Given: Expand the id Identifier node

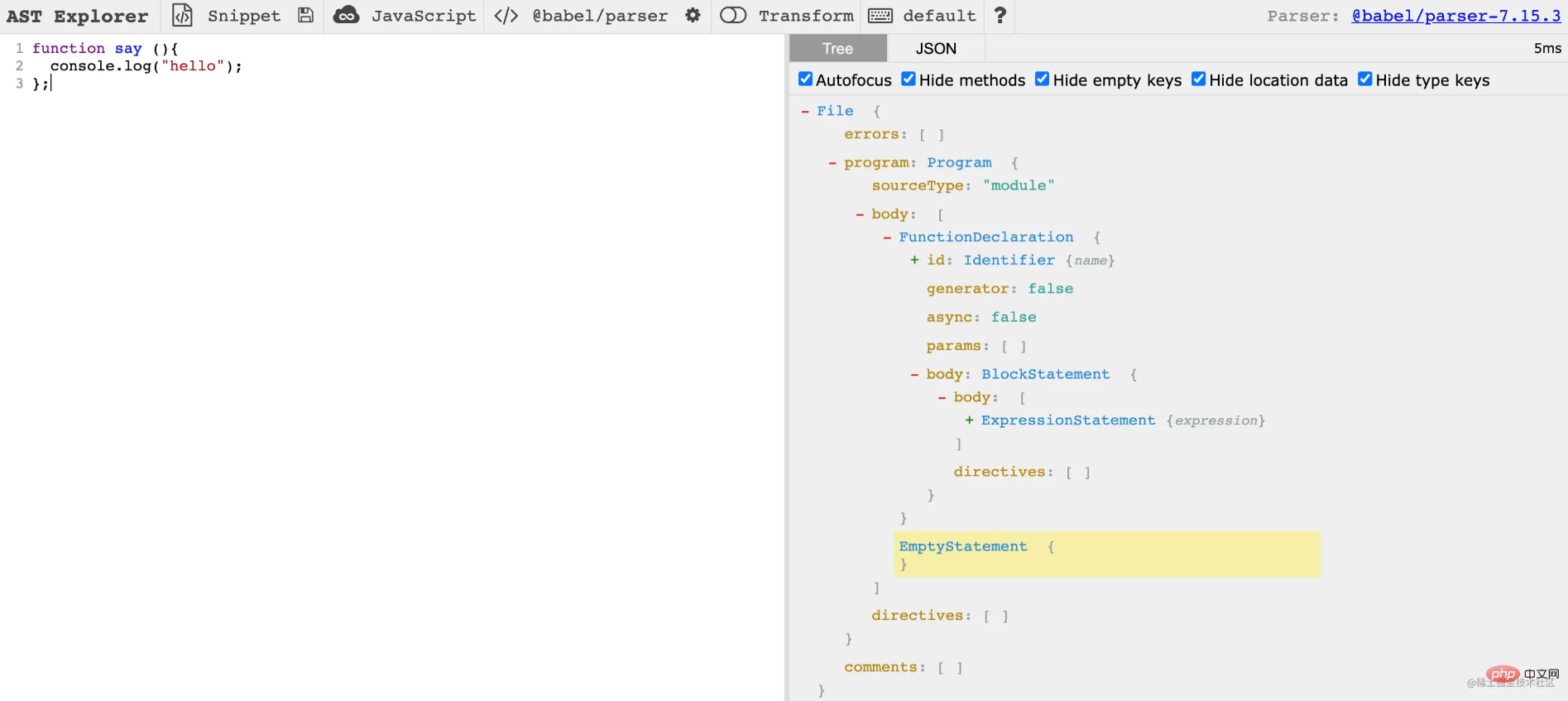Looking at the screenshot, I should tap(914, 260).
